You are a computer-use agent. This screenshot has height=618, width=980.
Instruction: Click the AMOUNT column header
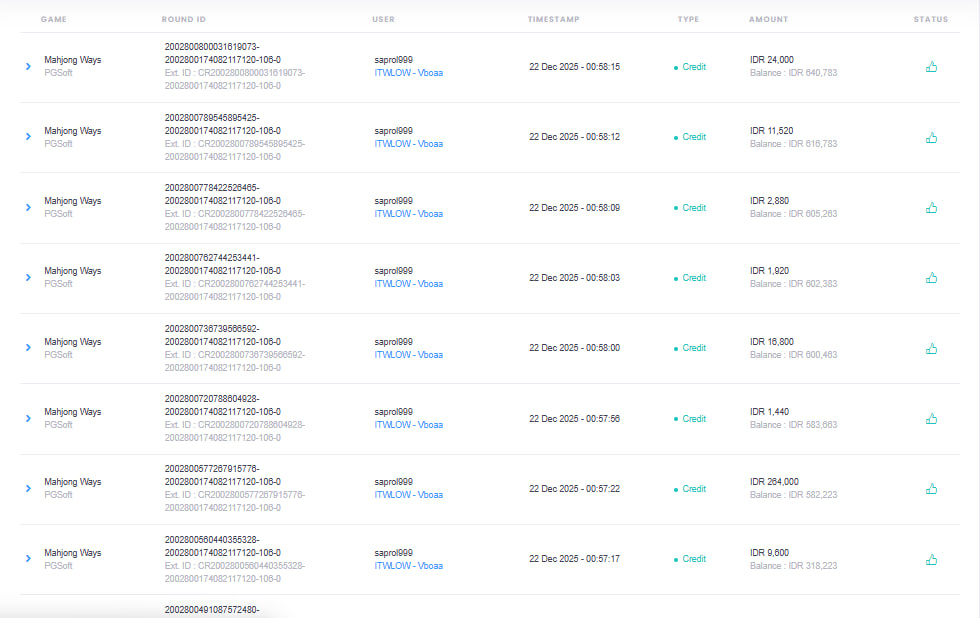769,19
